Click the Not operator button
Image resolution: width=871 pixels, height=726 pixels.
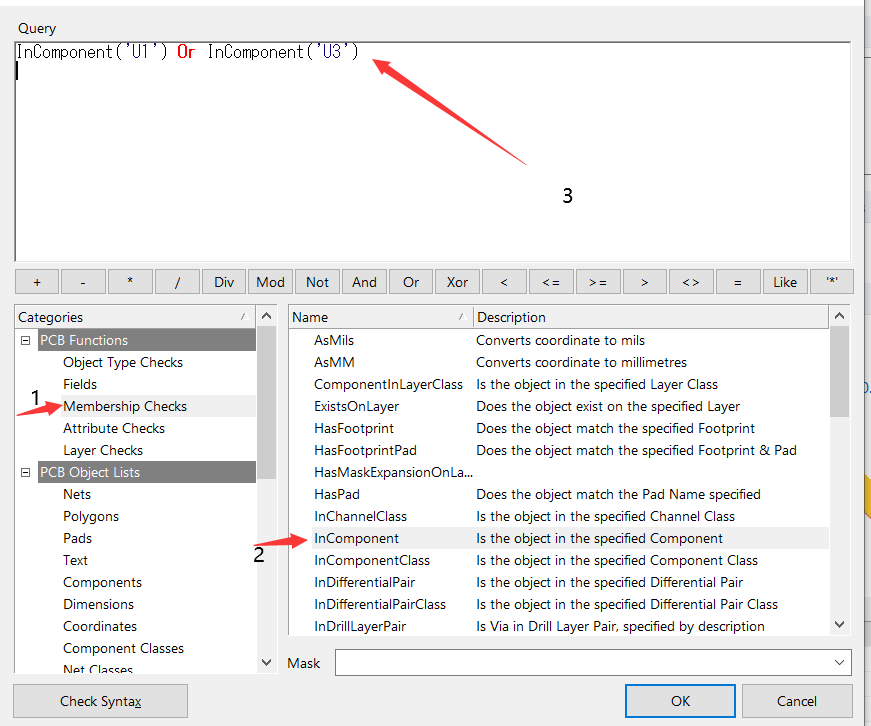(x=317, y=281)
